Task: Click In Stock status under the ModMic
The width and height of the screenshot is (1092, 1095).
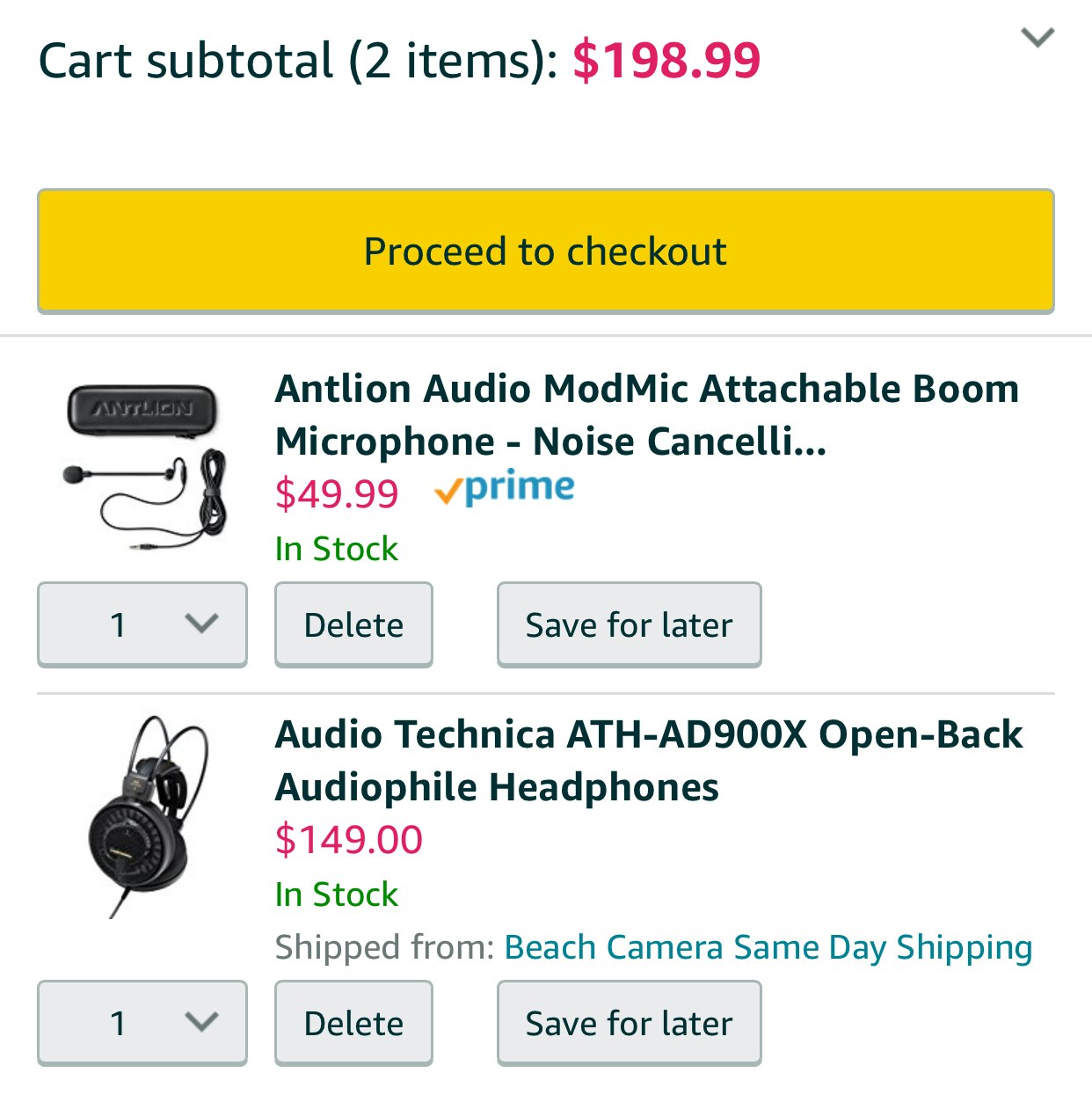Action: (336, 549)
